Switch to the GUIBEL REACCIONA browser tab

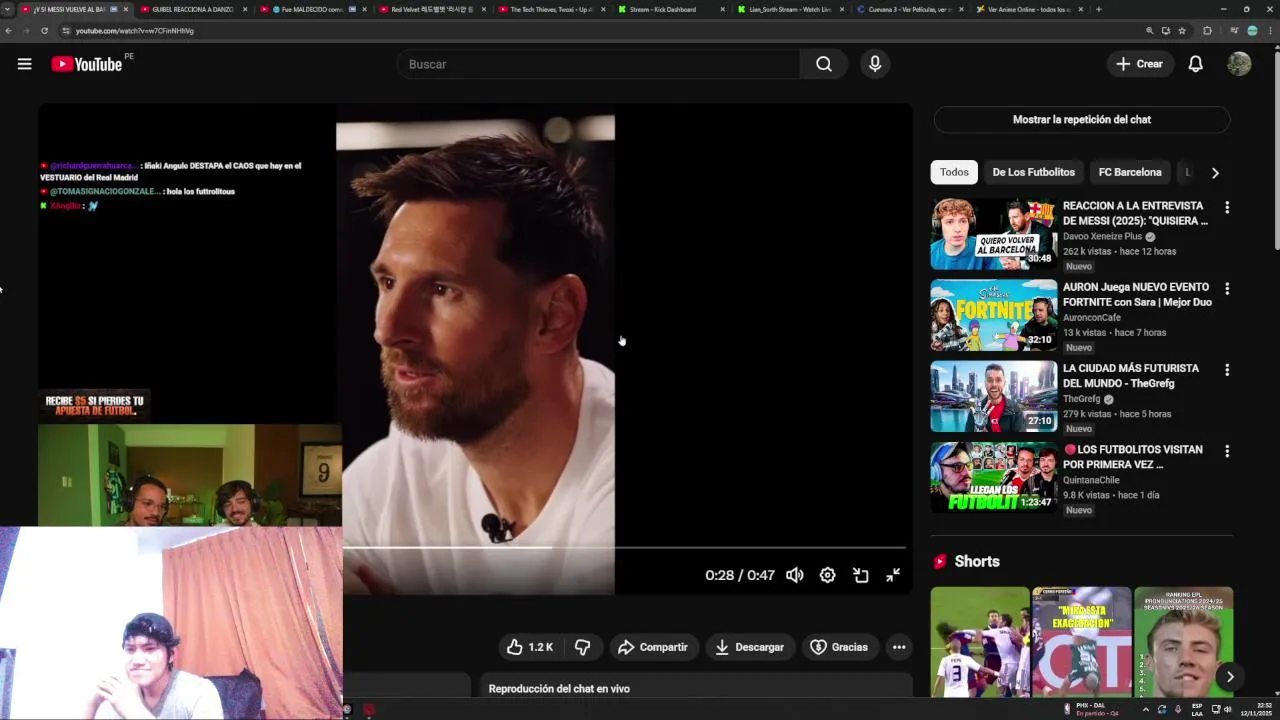[193, 9]
